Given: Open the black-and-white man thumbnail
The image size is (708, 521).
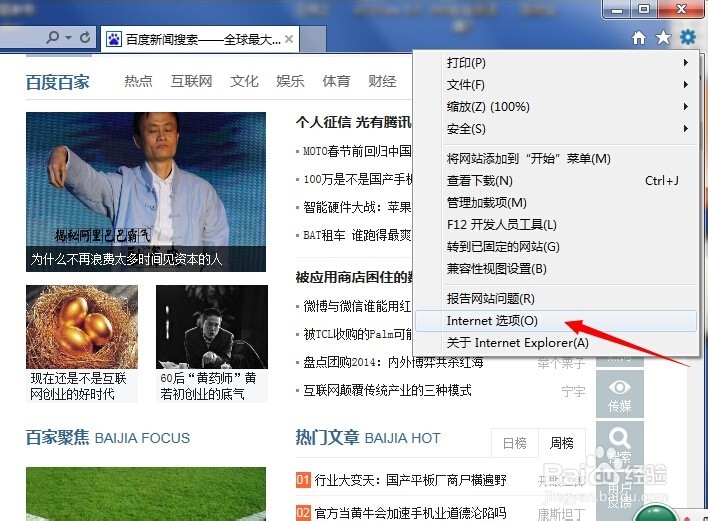Looking at the screenshot, I should [x=212, y=327].
